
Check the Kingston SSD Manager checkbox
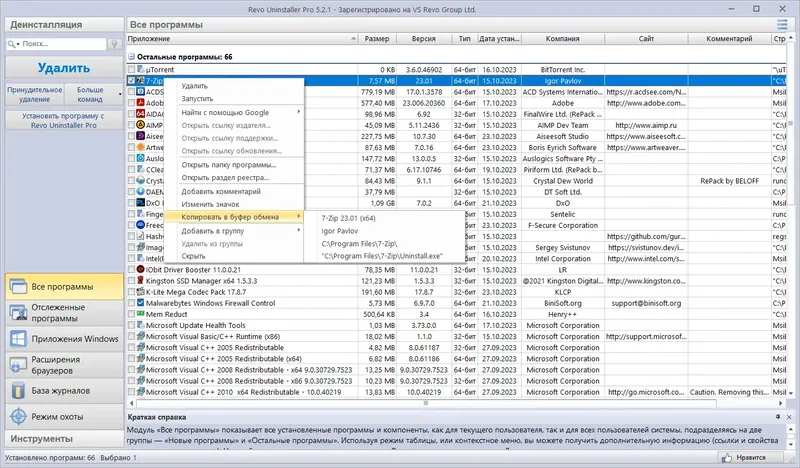132,281
